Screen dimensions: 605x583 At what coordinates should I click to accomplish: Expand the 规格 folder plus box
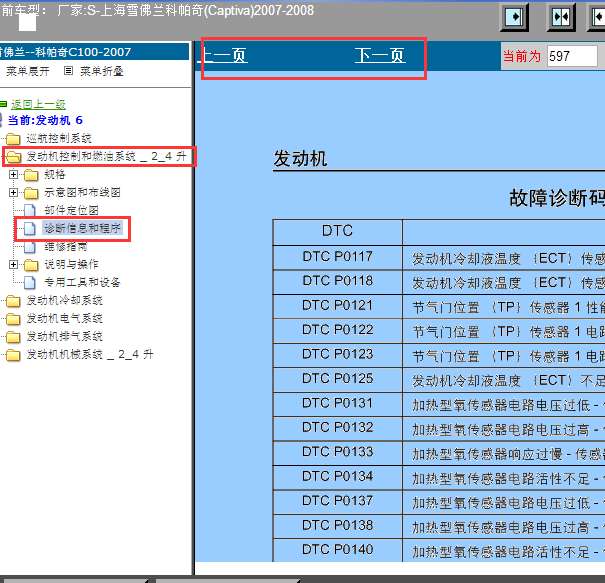tap(14, 174)
